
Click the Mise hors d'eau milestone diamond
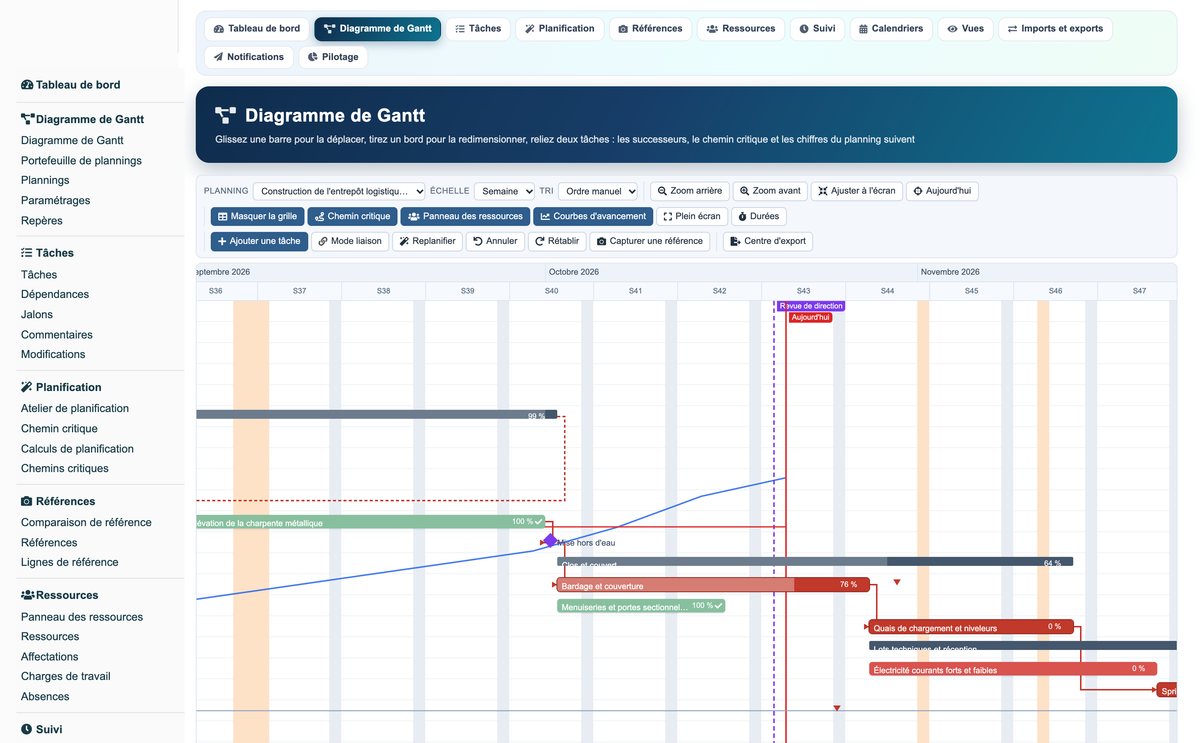pyautogui.click(x=550, y=541)
